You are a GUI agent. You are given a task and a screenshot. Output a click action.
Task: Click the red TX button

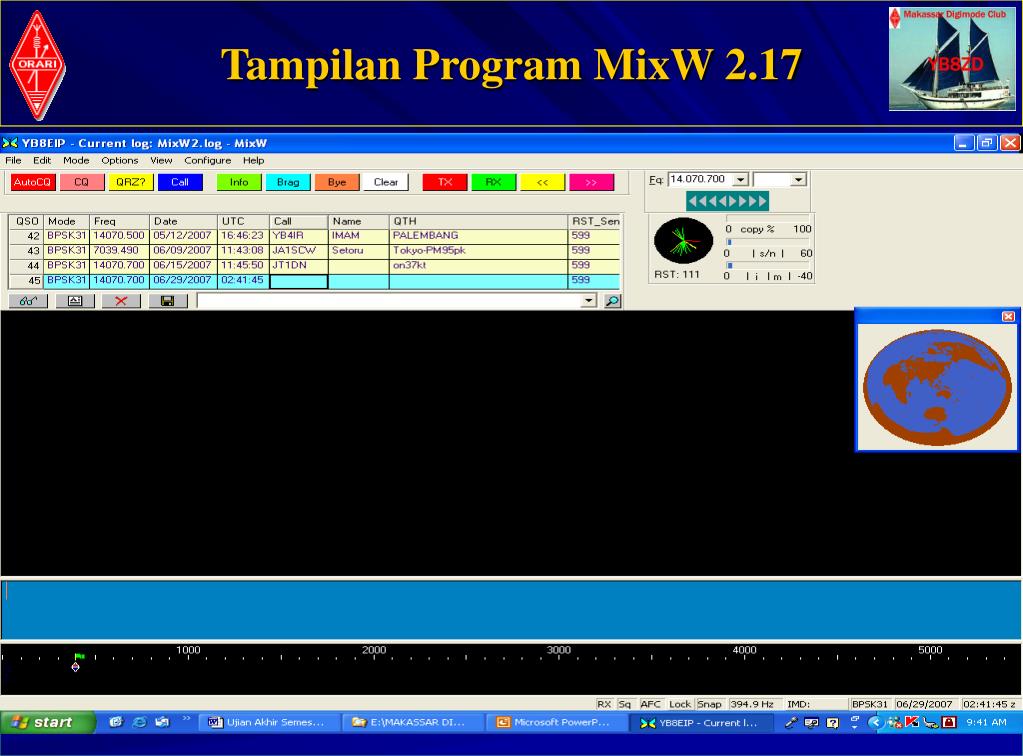[445, 182]
